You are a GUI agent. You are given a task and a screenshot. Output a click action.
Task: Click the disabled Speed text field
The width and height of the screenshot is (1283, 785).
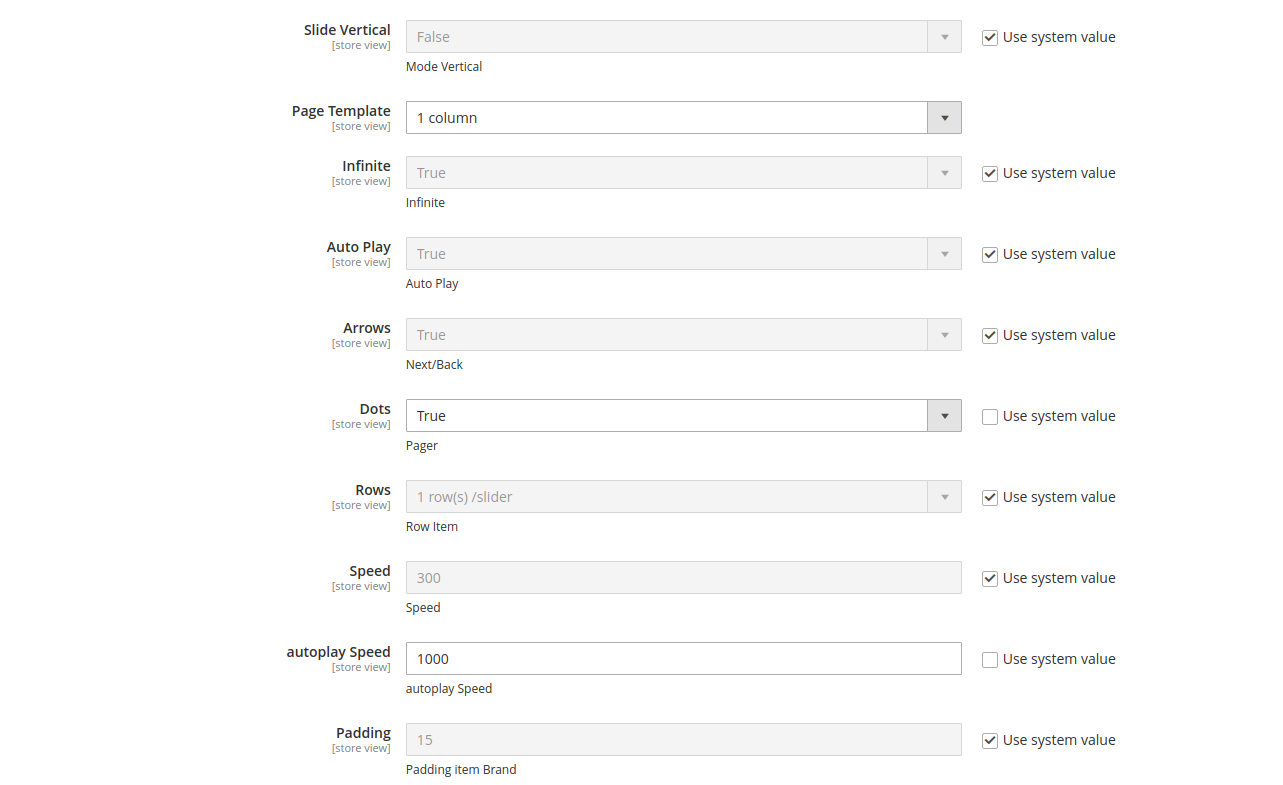pos(683,578)
